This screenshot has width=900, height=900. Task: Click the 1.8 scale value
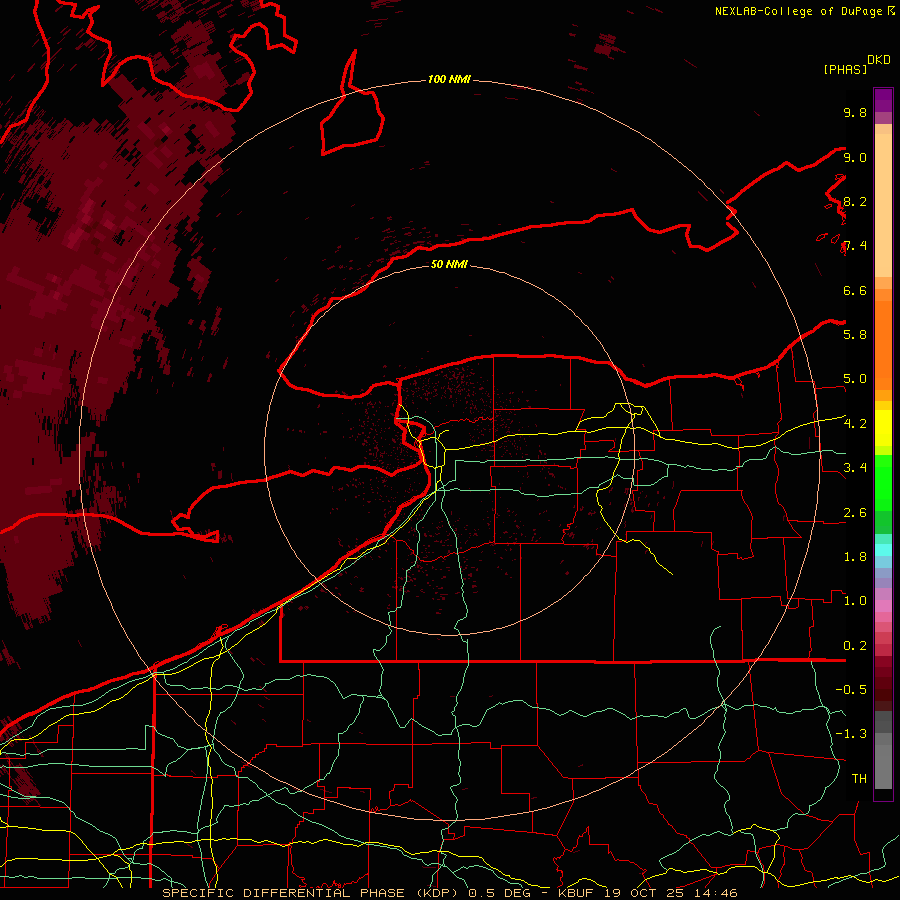(855, 557)
